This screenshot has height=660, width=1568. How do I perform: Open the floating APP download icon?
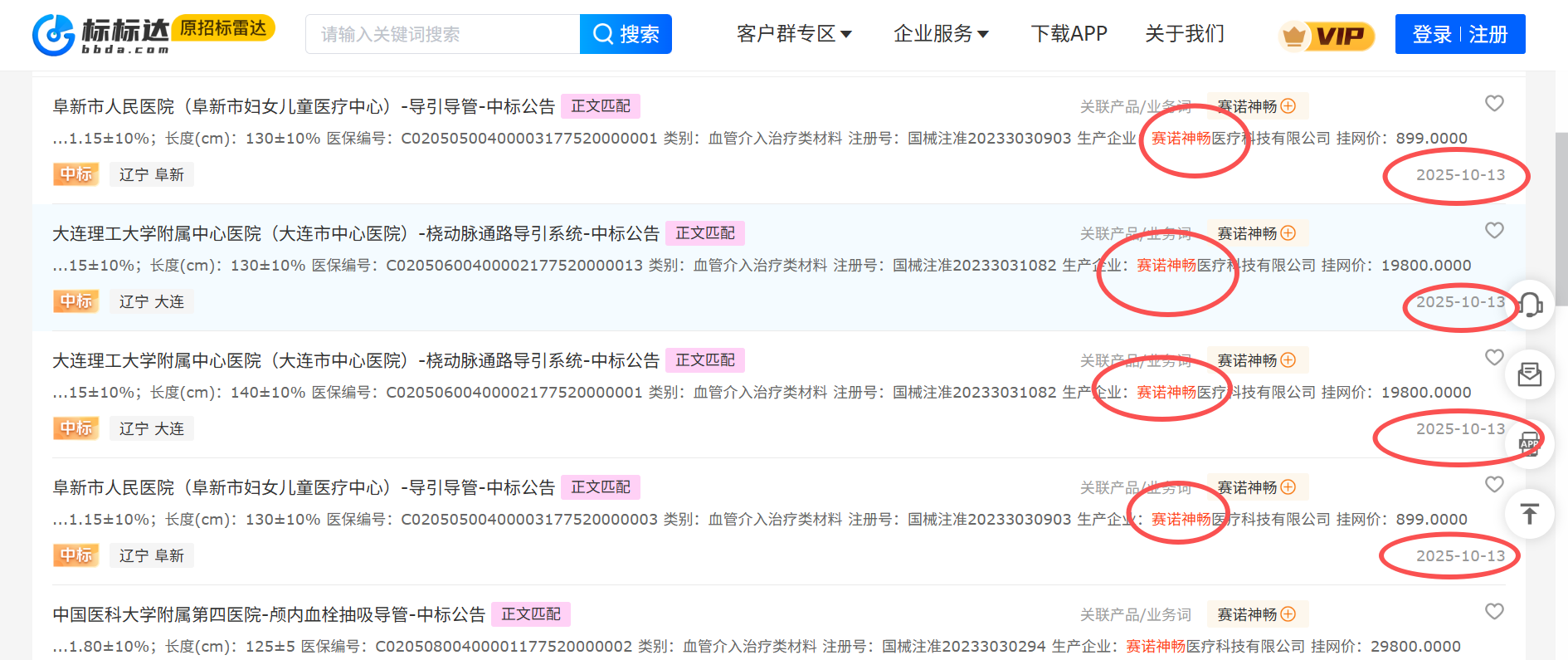click(1530, 444)
